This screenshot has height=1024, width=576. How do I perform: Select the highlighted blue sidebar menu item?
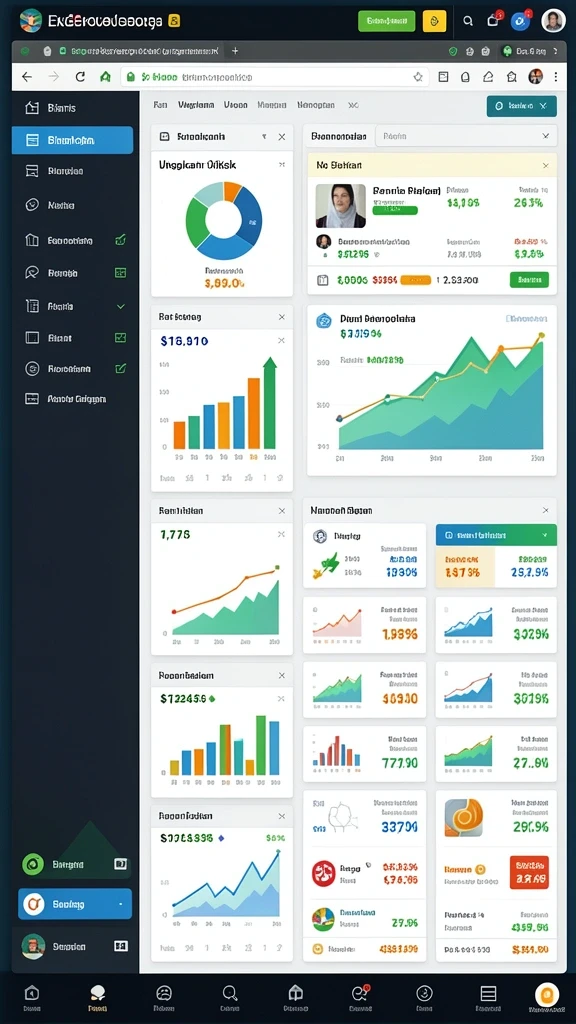[72, 140]
